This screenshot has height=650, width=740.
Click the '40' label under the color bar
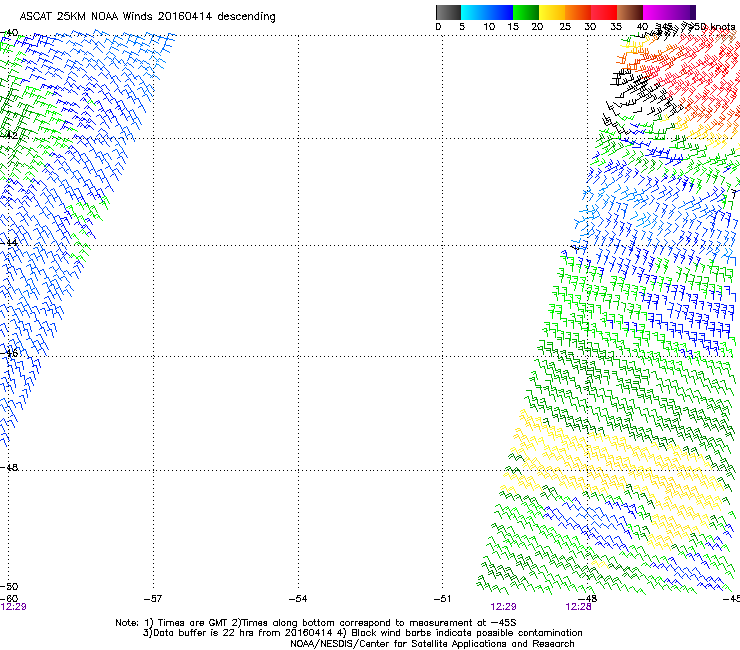(x=642, y=27)
